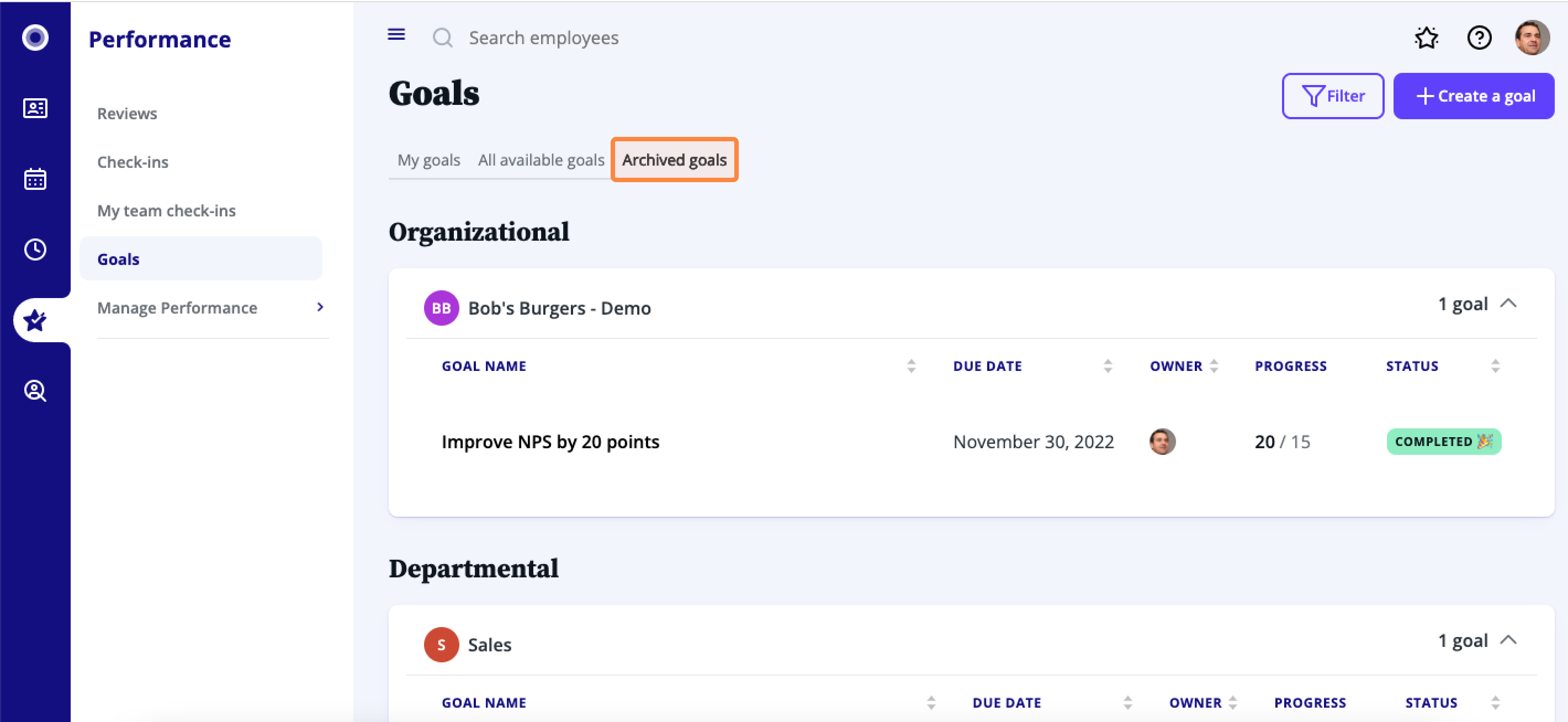1568x722 pixels.
Task: Switch to the My goals tab
Action: [428, 160]
